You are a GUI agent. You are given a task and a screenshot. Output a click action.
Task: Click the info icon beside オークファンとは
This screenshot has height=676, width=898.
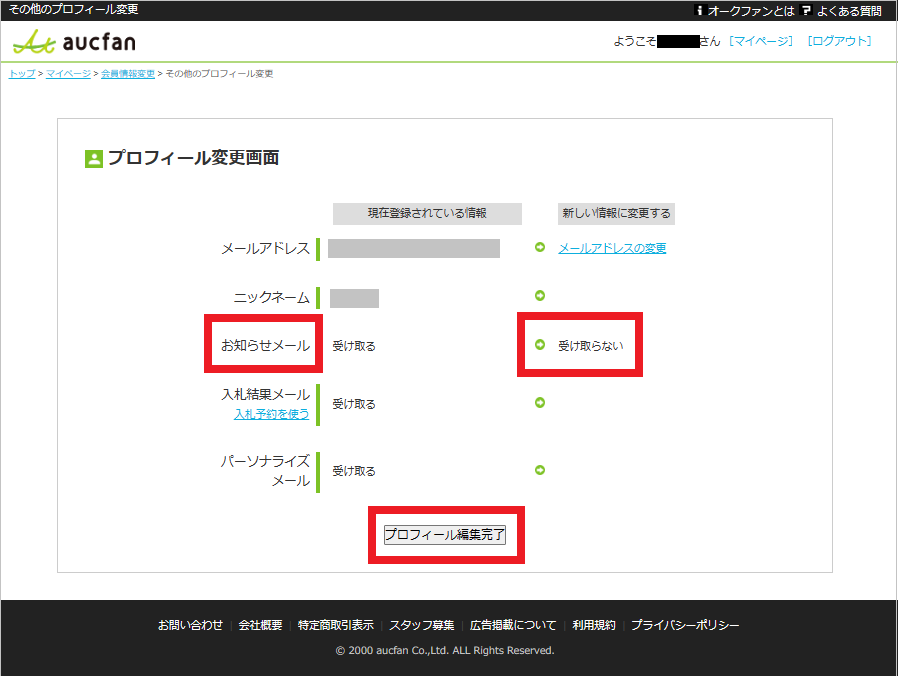coord(698,10)
